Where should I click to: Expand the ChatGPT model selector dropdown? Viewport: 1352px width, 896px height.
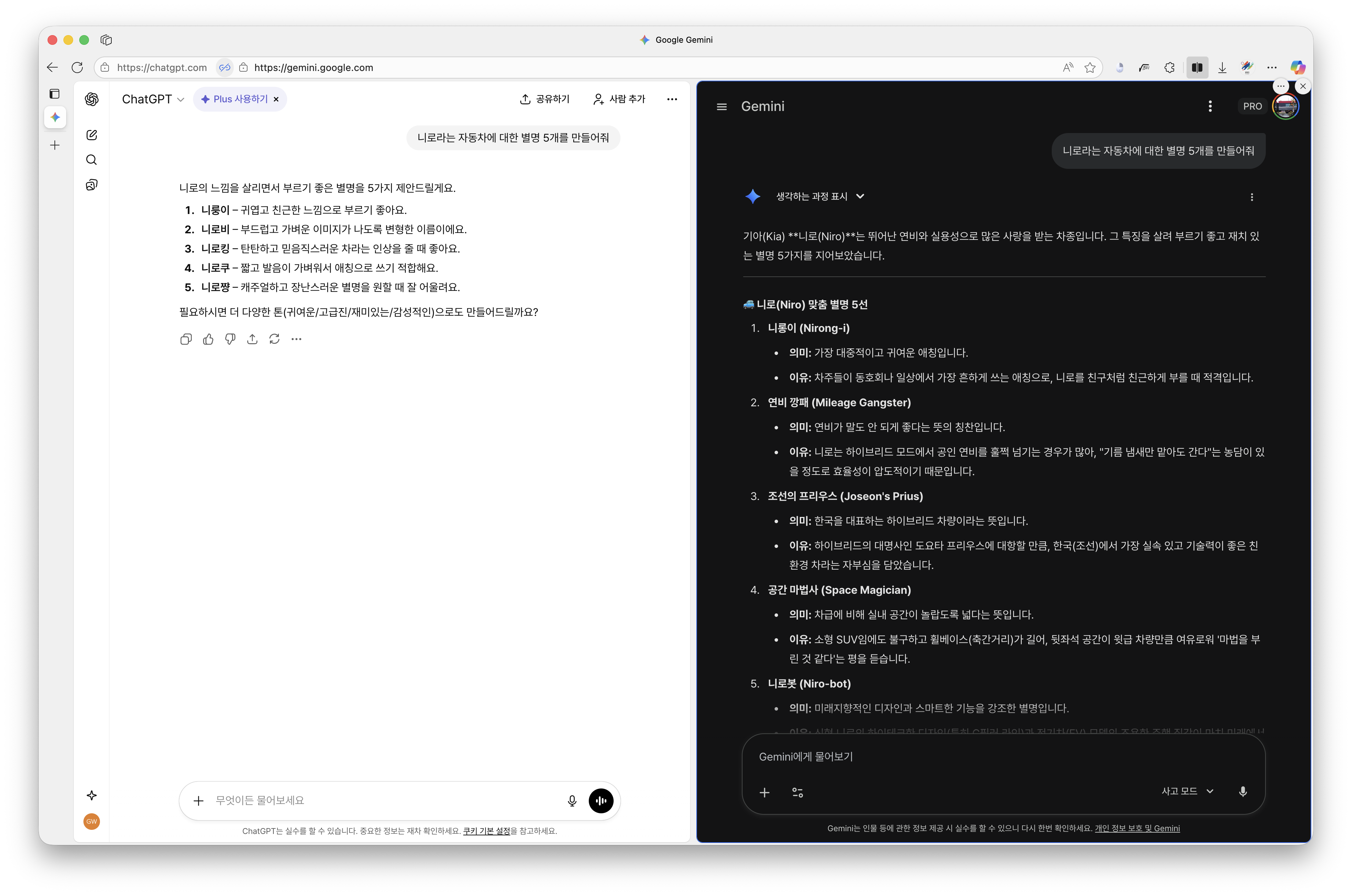[153, 100]
